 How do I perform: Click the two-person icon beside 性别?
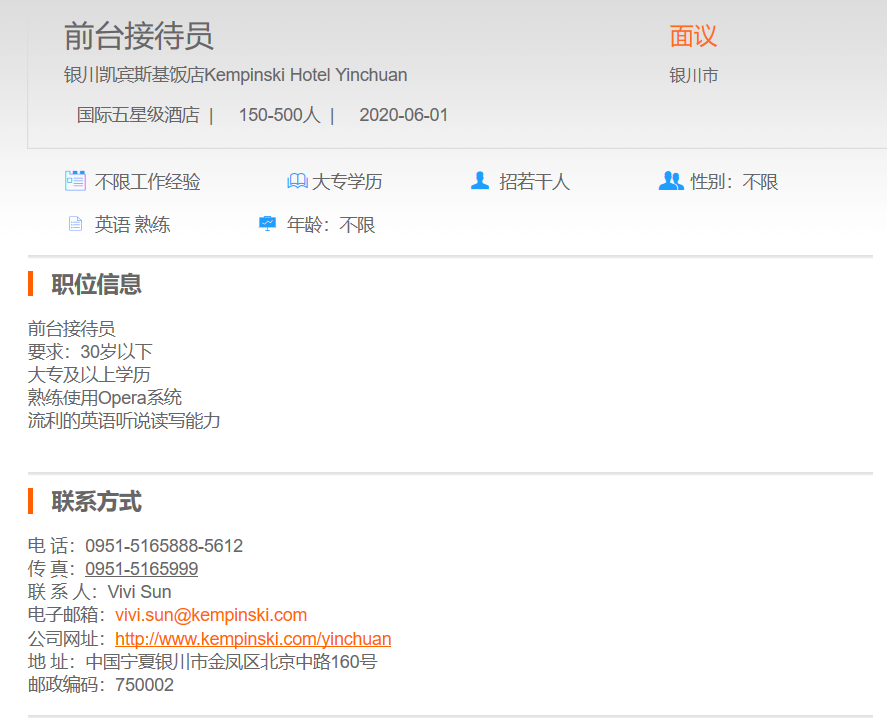671,181
